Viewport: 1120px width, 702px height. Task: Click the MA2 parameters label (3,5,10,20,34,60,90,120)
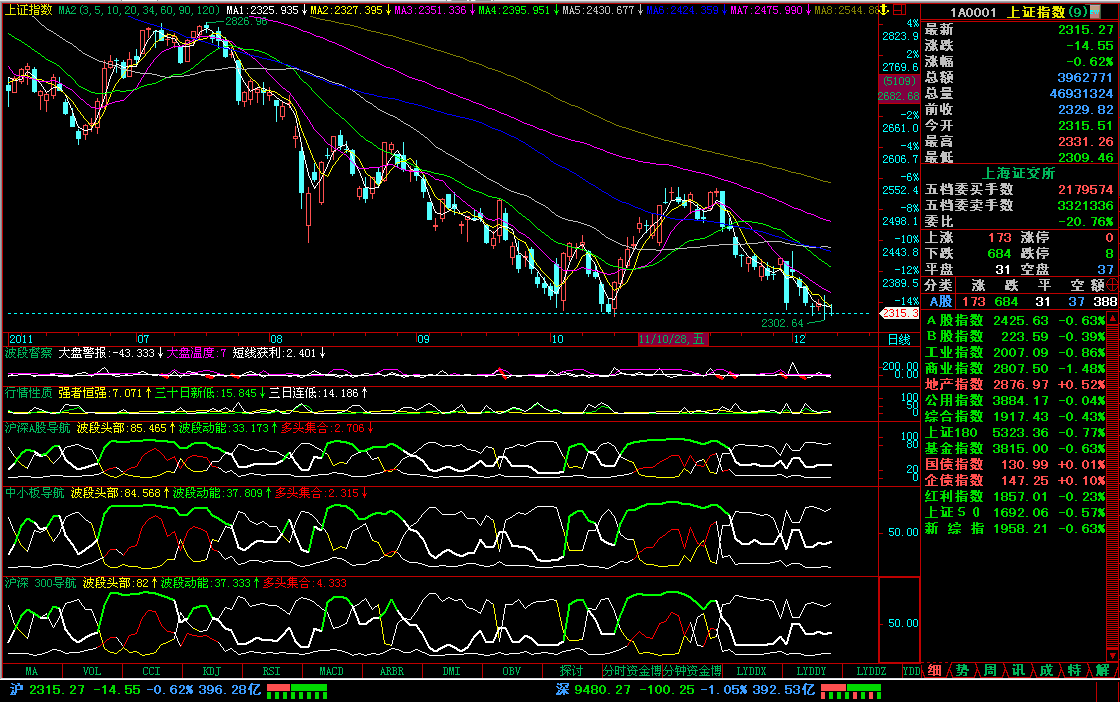pyautogui.click(x=139, y=10)
